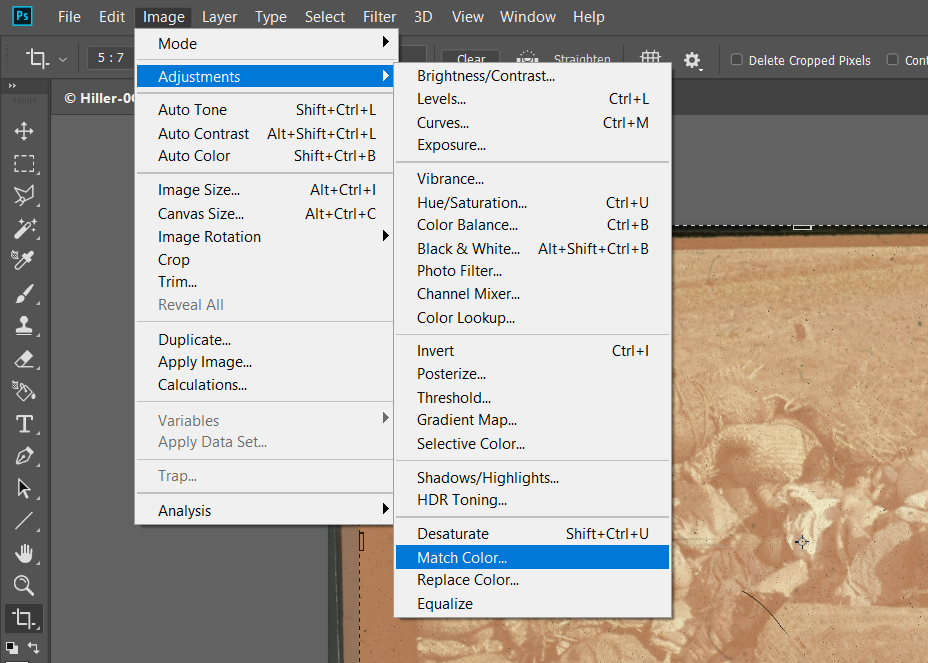
Task: Select the Rectangular Marquee tool
Action: coord(24,164)
